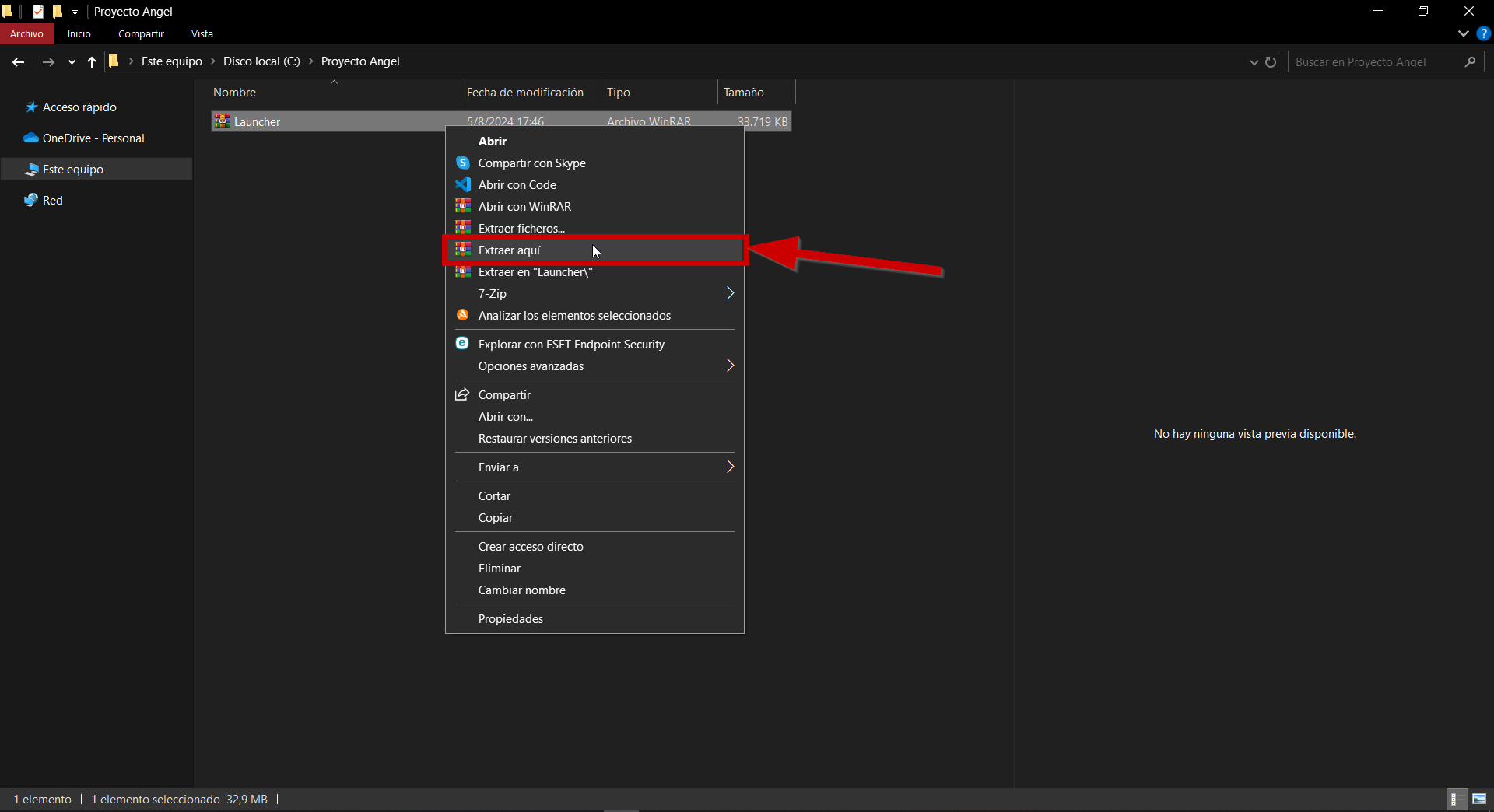Screen dimensions: 1494x812
Task: Go up one folder level arrow
Action: click(x=92, y=61)
